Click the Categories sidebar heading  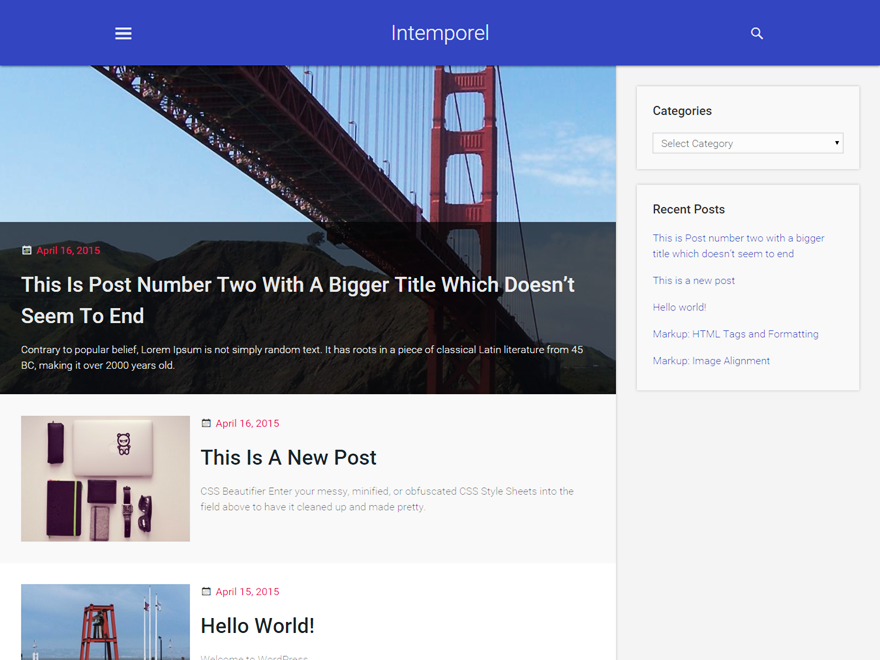[681, 110]
